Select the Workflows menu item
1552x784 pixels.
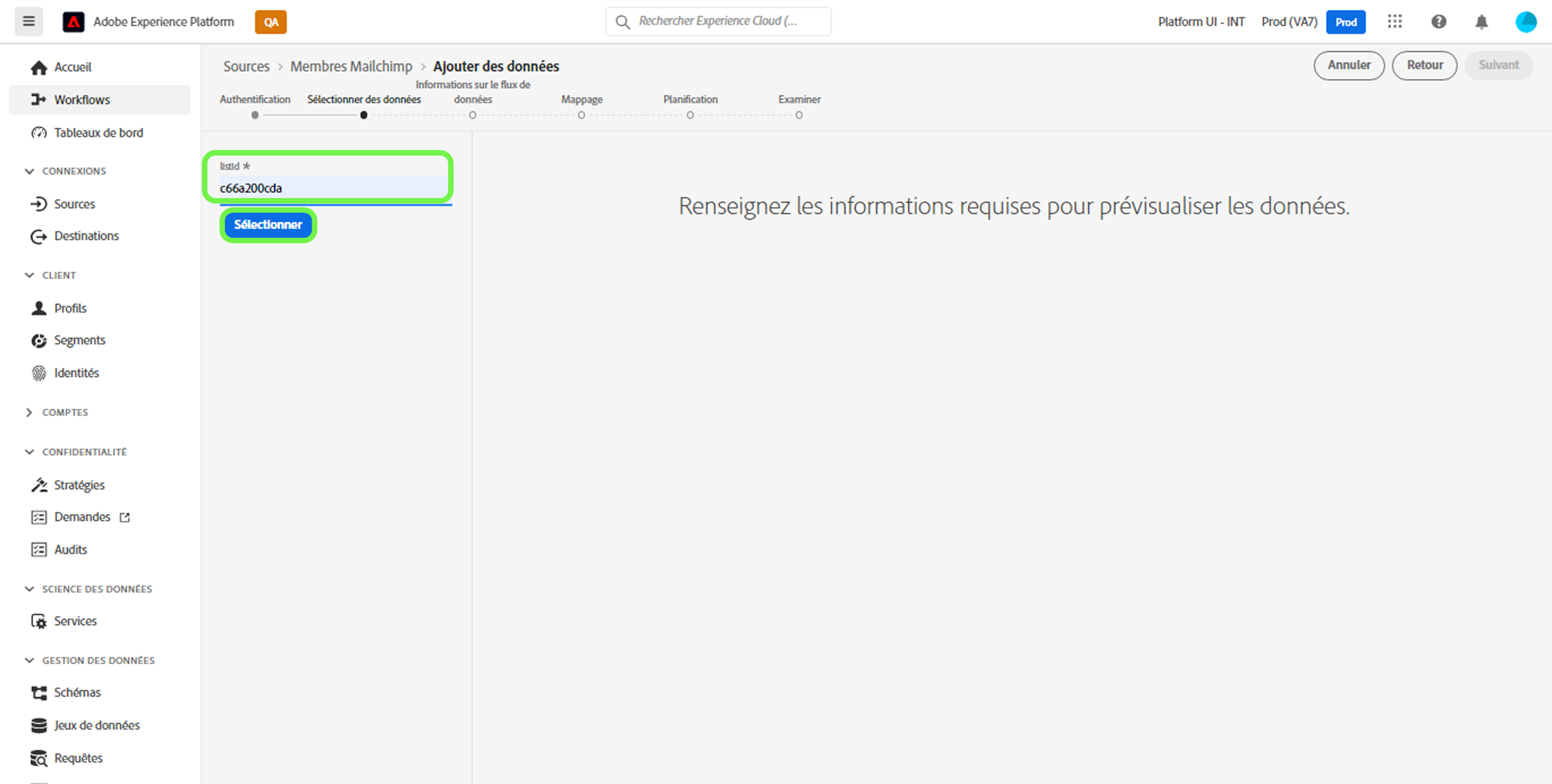(82, 99)
